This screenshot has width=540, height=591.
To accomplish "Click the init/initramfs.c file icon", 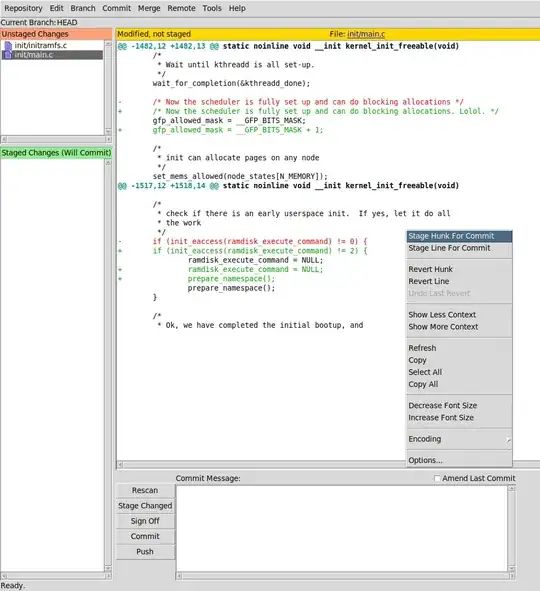I will coord(8,46).
